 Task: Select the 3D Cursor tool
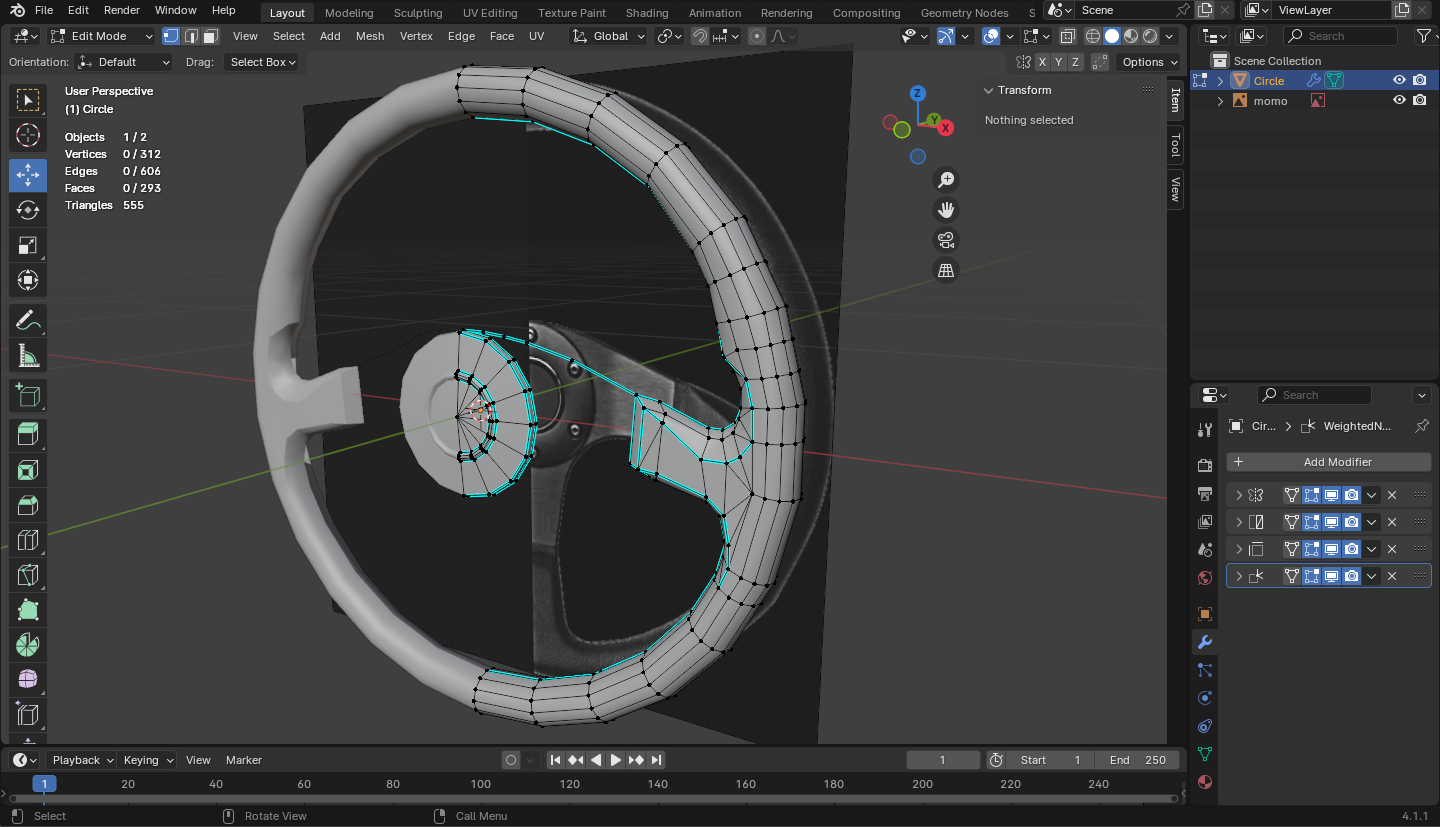(28, 135)
